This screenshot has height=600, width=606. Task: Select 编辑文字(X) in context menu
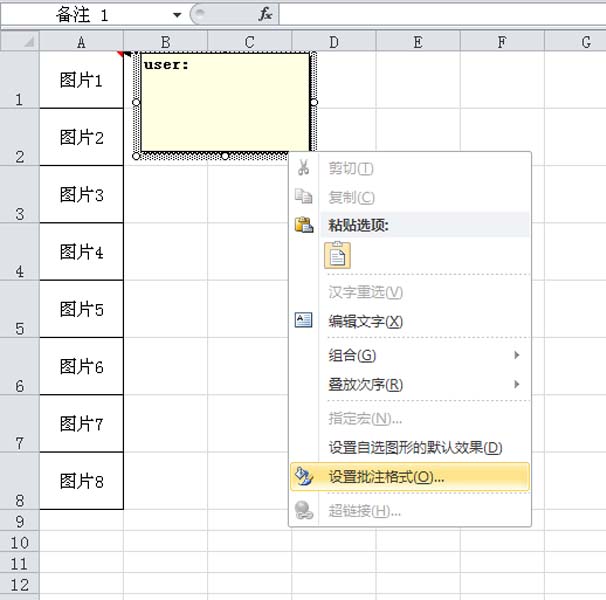click(365, 321)
